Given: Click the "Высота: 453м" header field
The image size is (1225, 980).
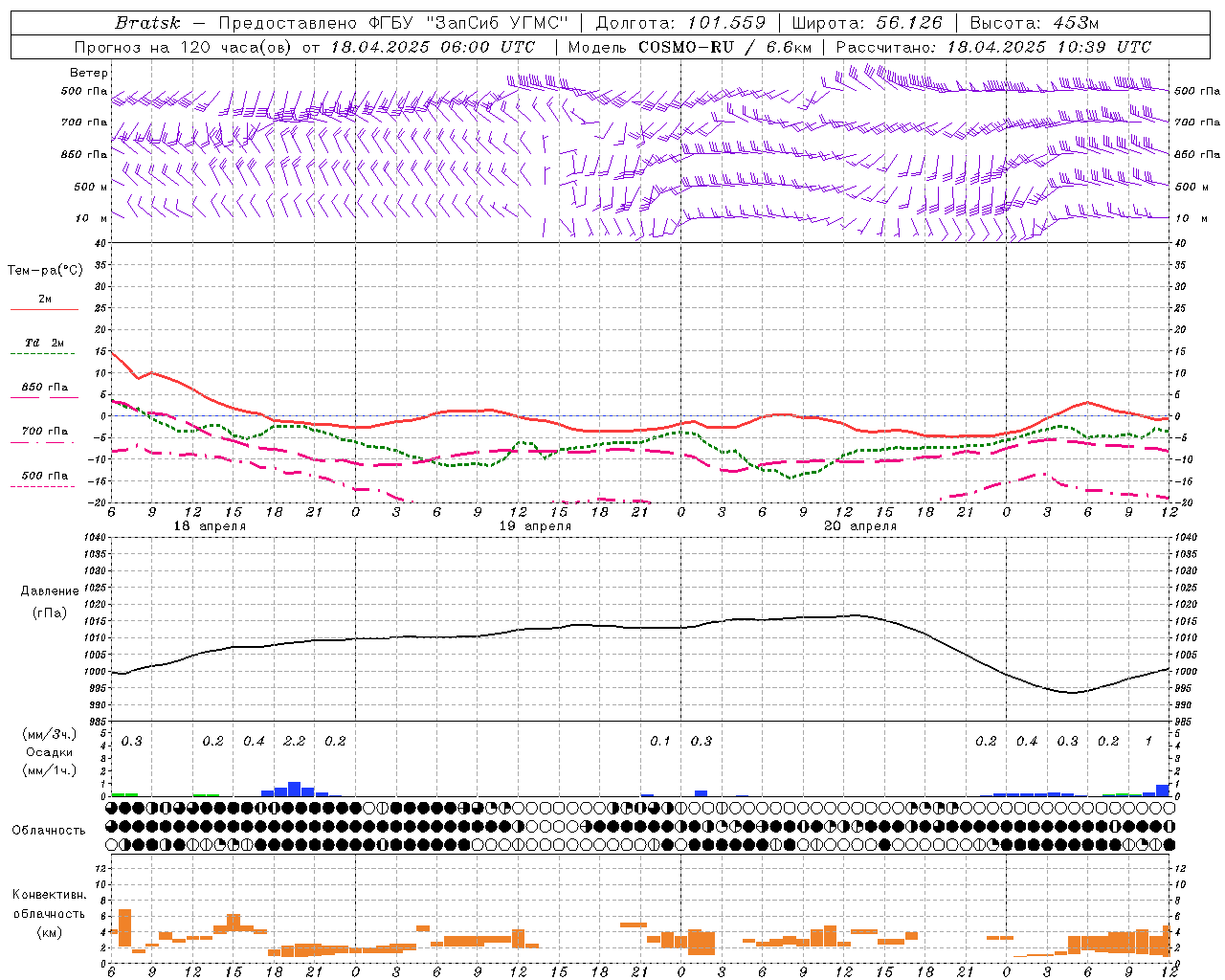Looking at the screenshot, I should (1034, 23).
